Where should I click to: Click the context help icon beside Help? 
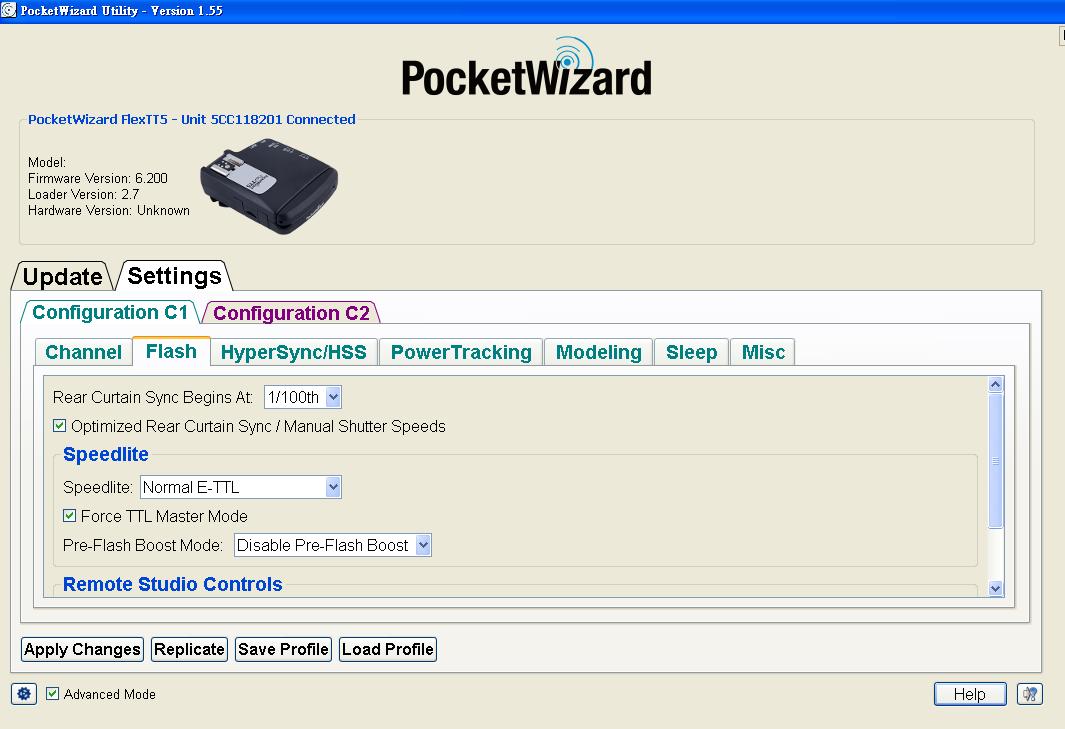point(1030,694)
